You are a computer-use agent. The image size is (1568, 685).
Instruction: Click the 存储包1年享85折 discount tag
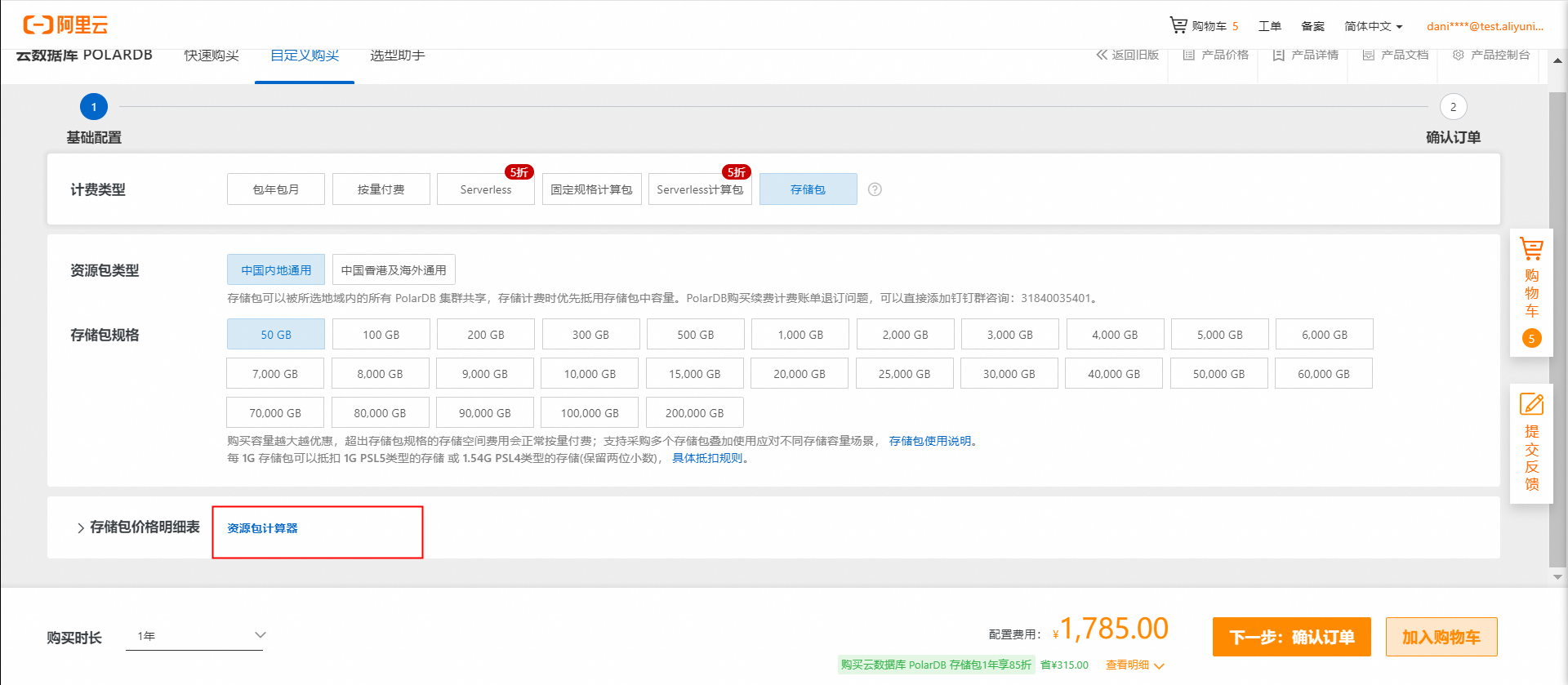pos(936,665)
